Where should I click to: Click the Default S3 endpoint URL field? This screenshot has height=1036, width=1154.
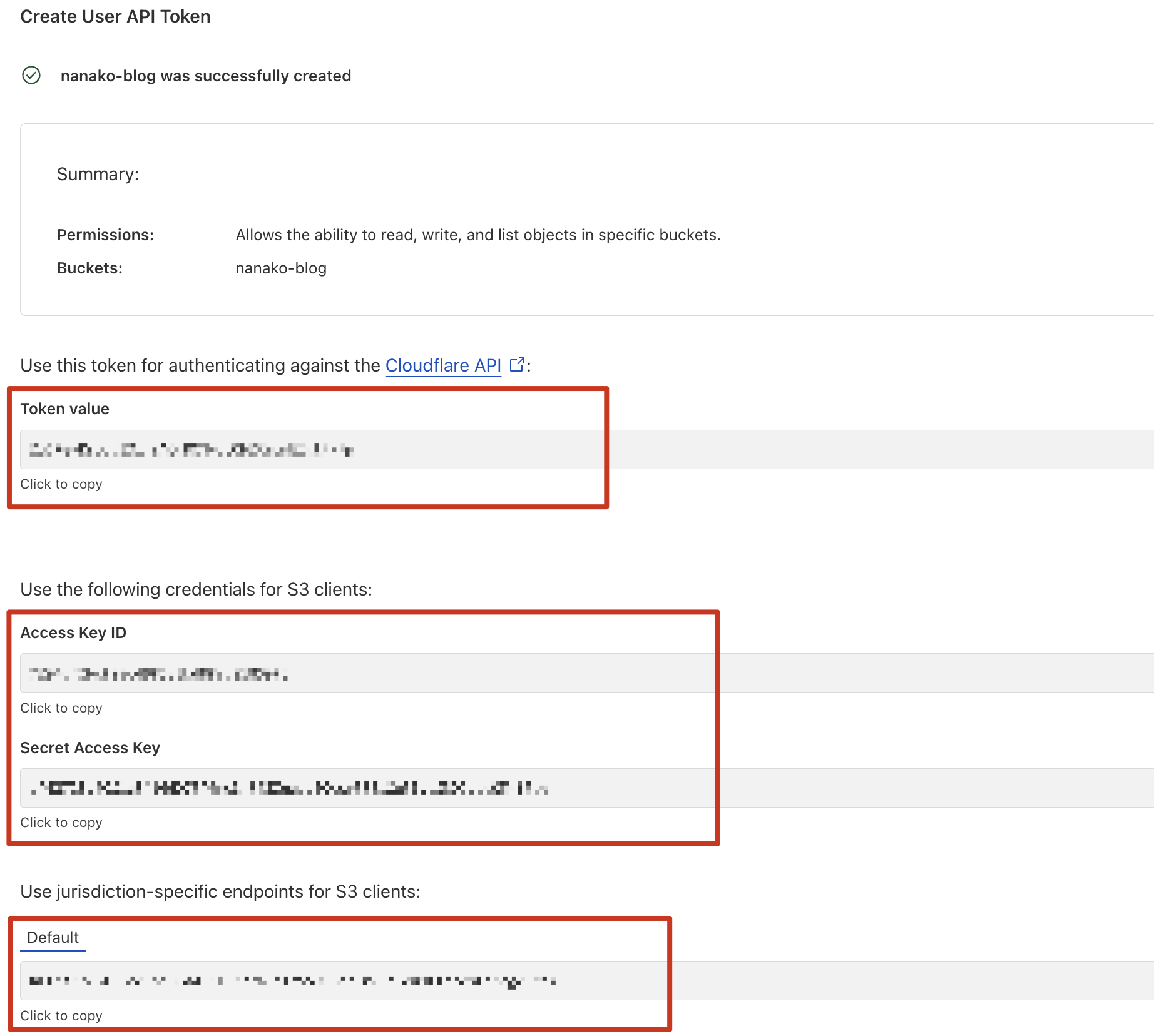tap(313, 980)
